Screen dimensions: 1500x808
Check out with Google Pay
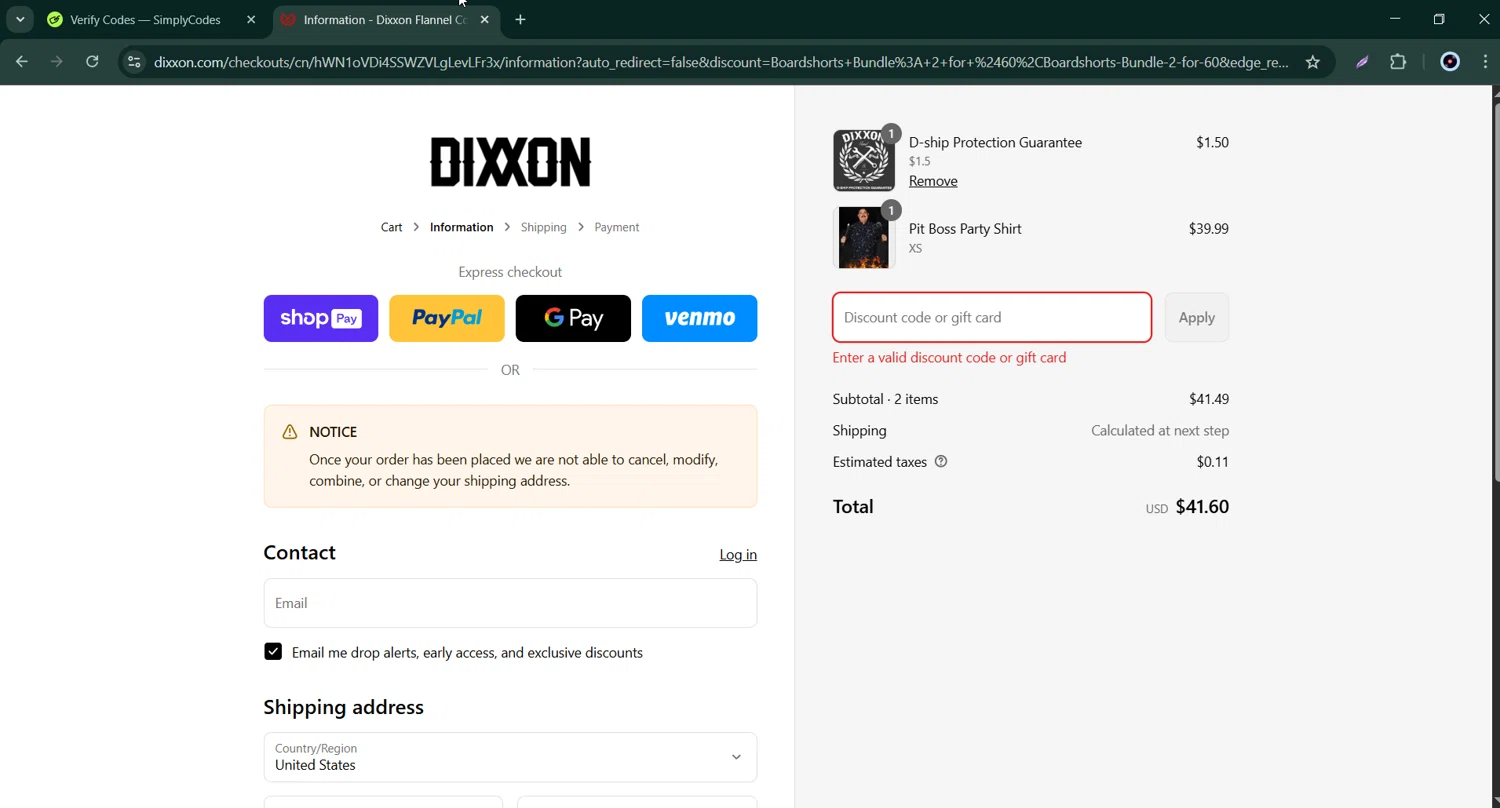pos(573,318)
